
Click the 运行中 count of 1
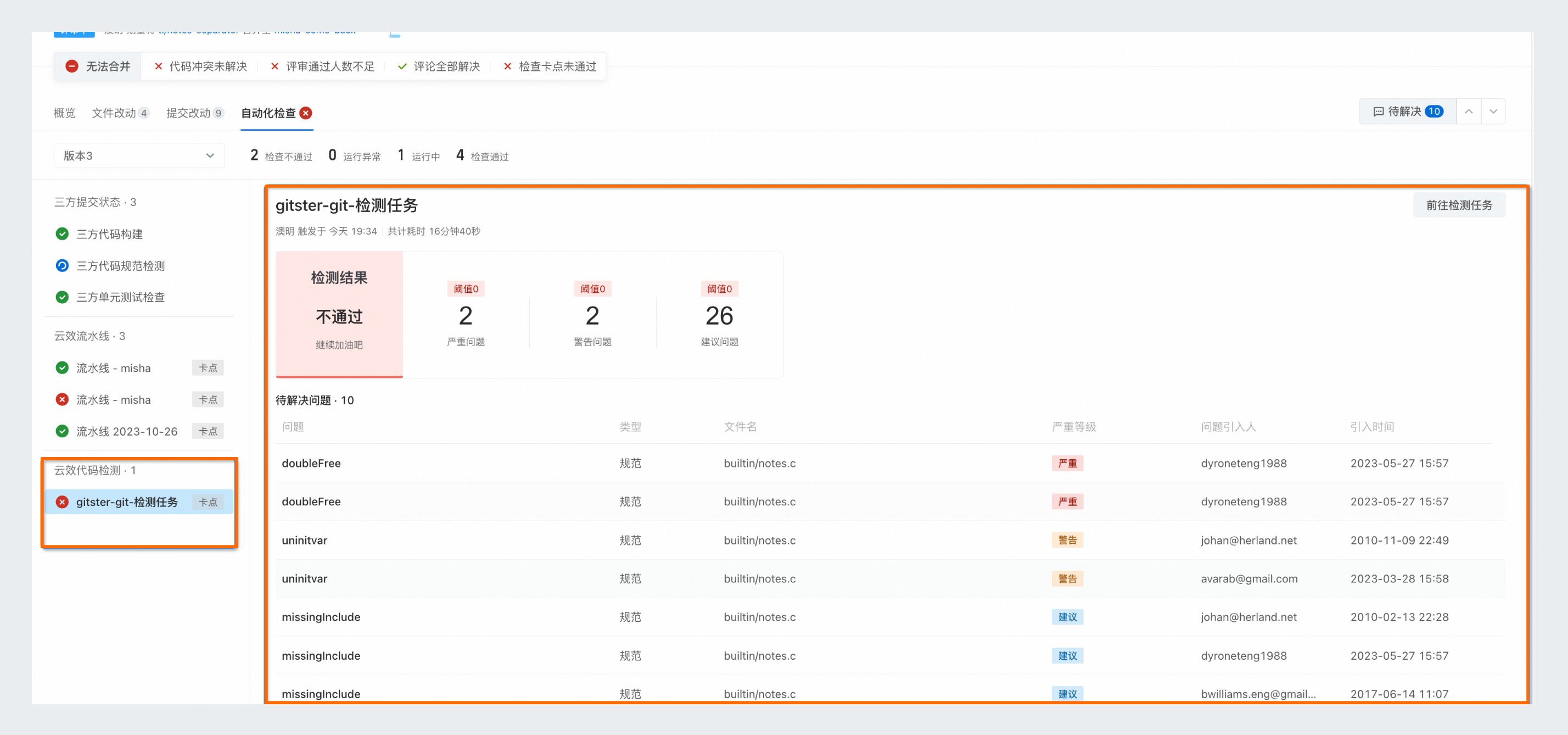click(401, 155)
